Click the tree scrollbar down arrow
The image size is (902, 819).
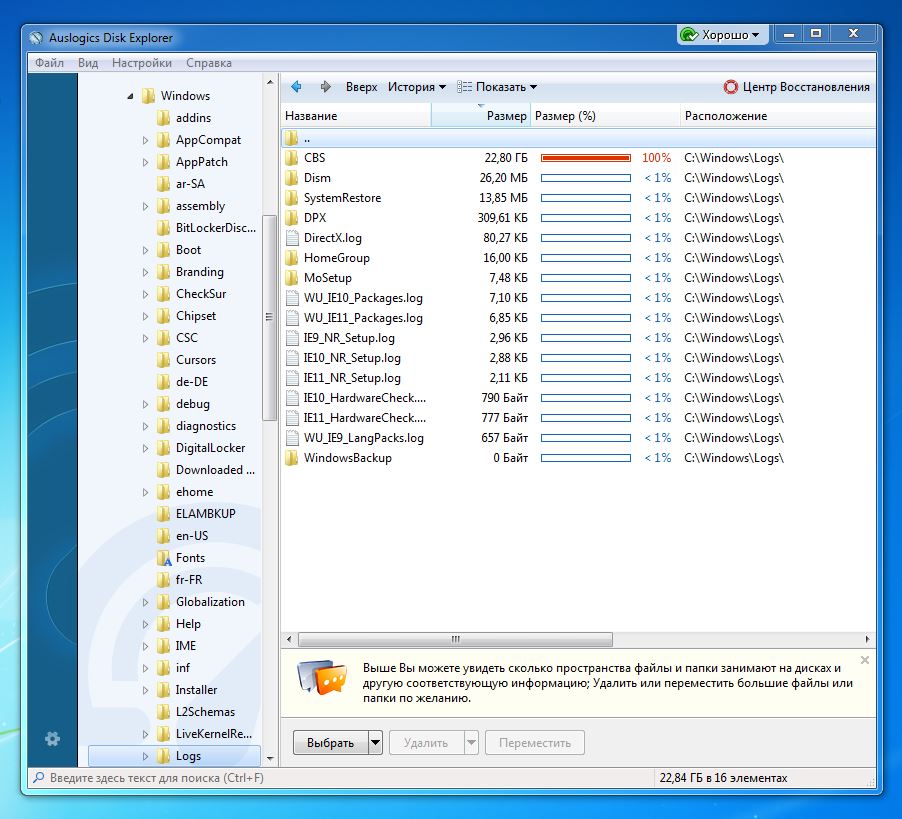tap(270, 759)
